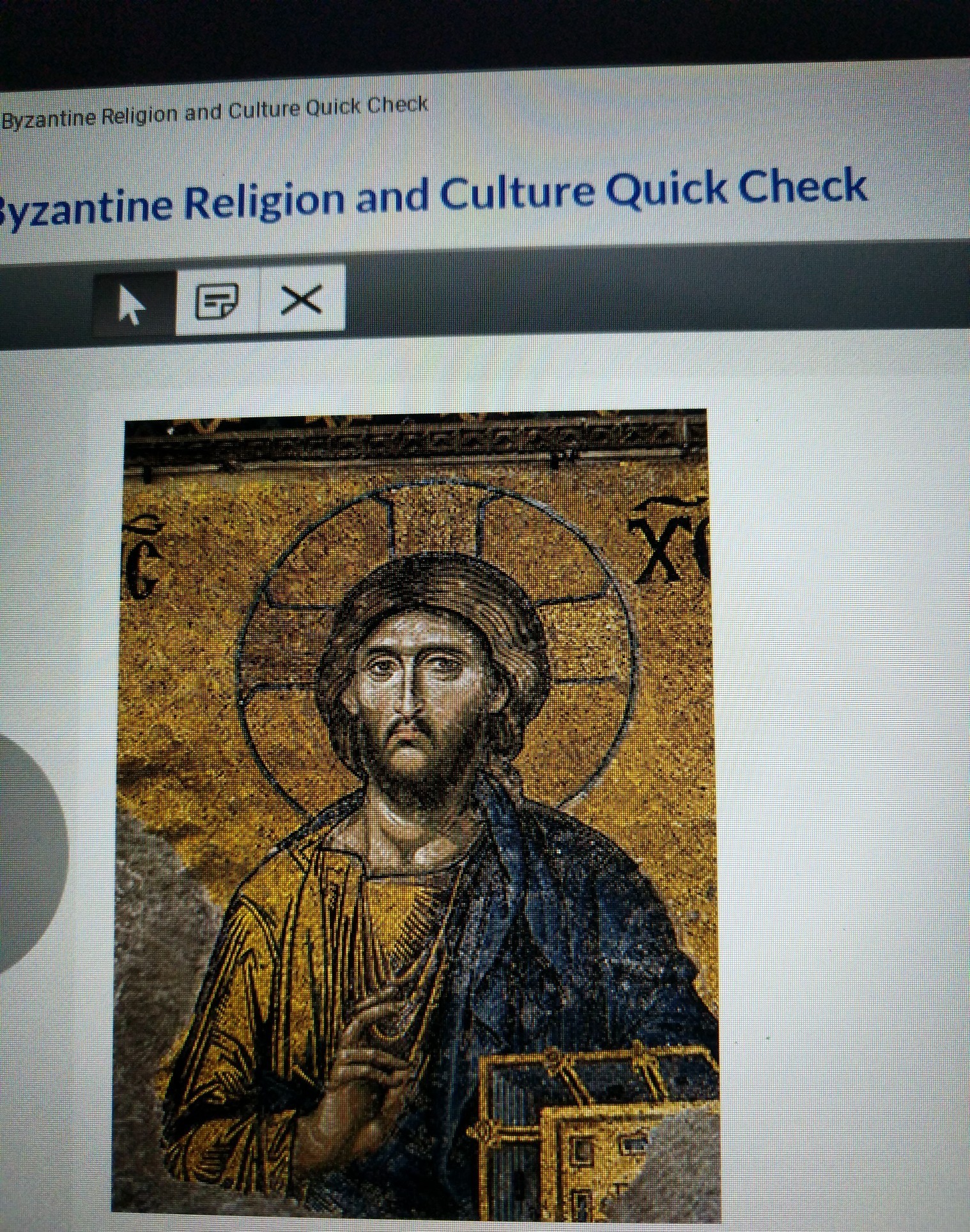The height and width of the screenshot is (1232, 970).
Task: Open the sticky note annotation tool
Action: coord(217,301)
